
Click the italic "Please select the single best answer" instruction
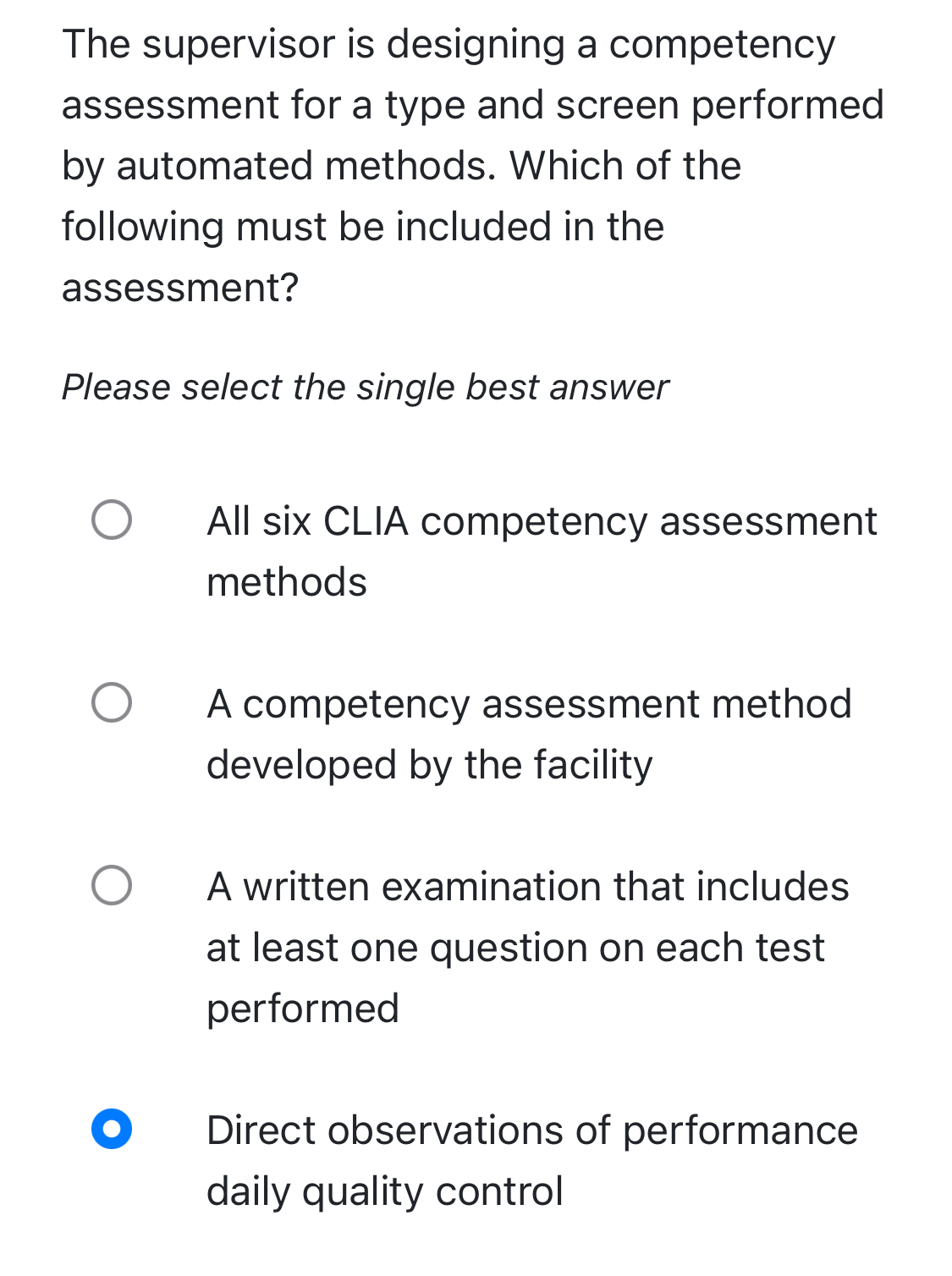tap(366, 387)
